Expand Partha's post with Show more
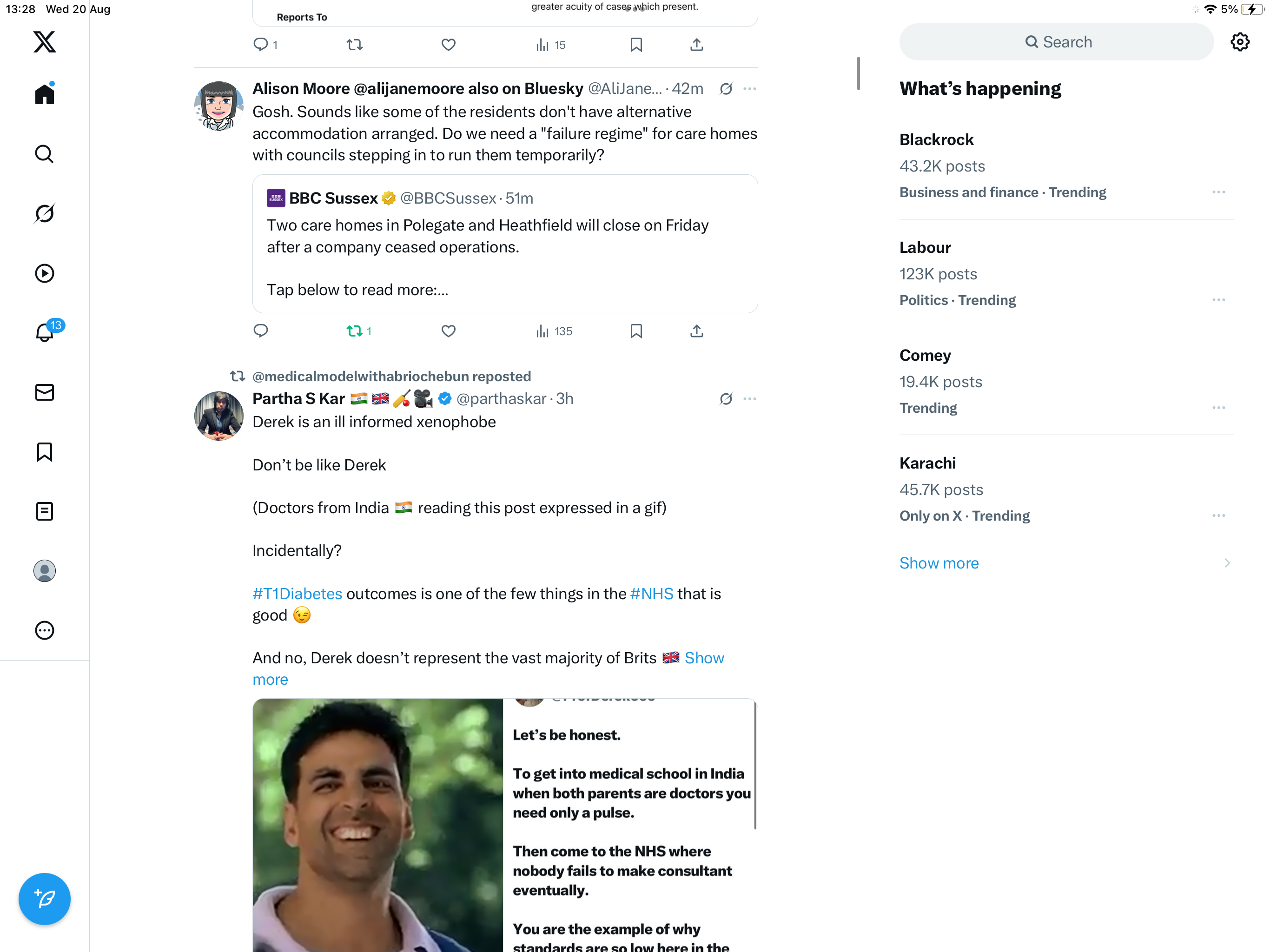Viewport: 1270px width, 952px height. pos(704,658)
